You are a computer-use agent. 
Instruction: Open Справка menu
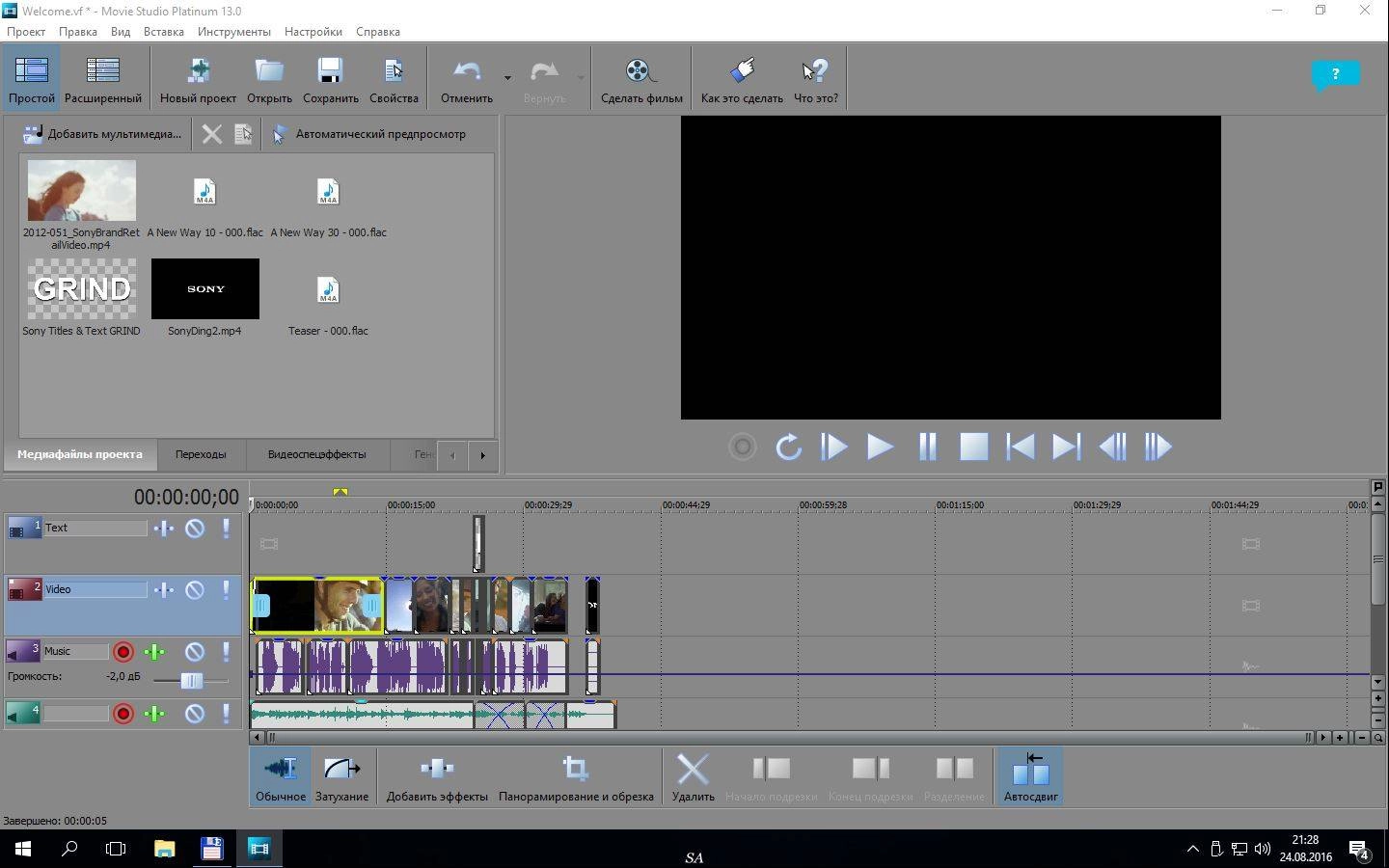coord(378,31)
